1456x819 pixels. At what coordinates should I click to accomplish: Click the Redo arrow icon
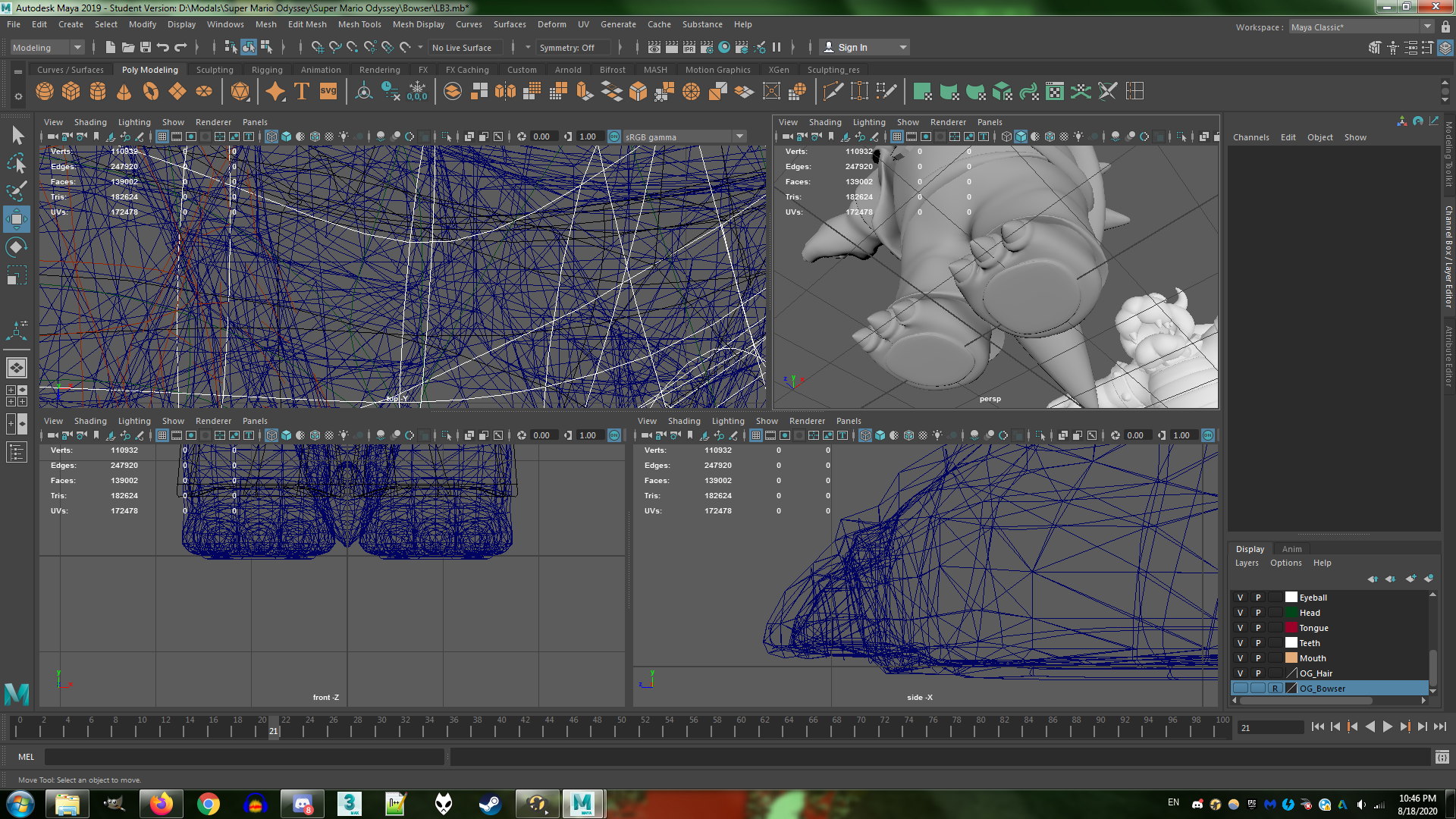pyautogui.click(x=180, y=47)
